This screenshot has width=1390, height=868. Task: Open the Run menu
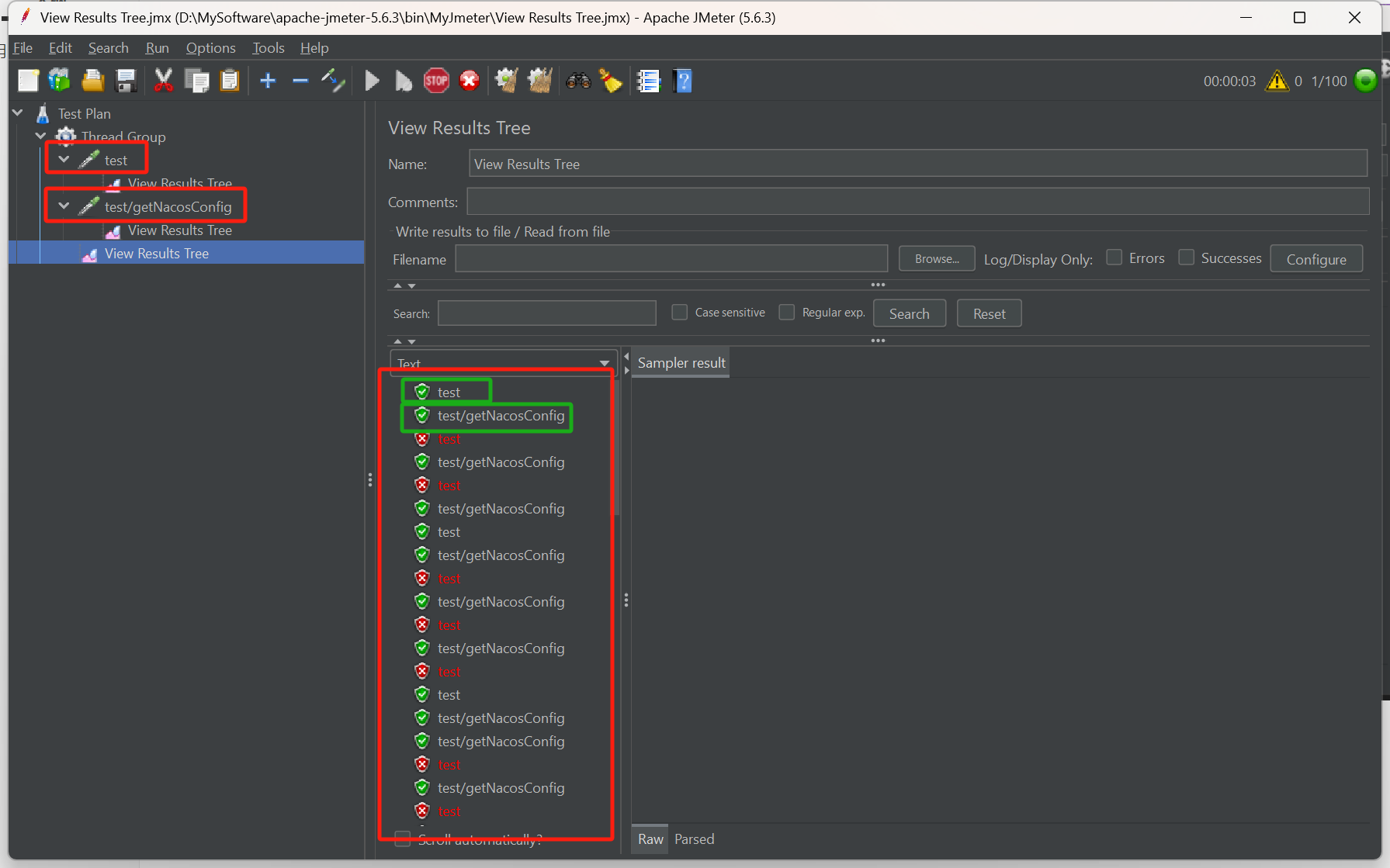pos(158,48)
